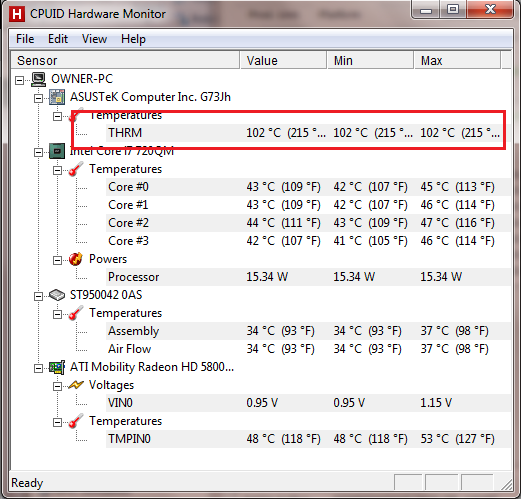Image resolution: width=521 pixels, height=499 pixels.
Task: Click thermometer icon above the TMPIN0 row
Action: 76,421
